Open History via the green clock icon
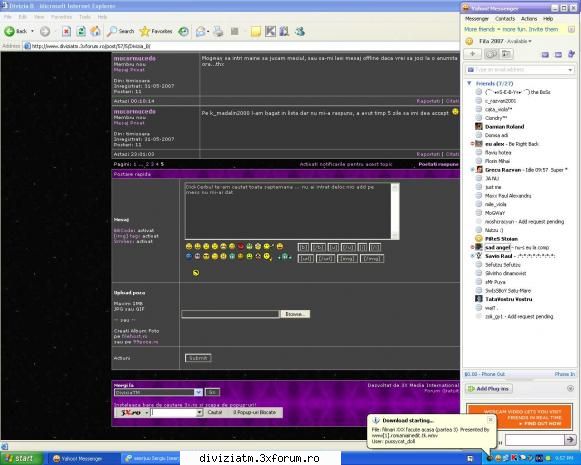This screenshot has width=581, height=465. [183, 31]
